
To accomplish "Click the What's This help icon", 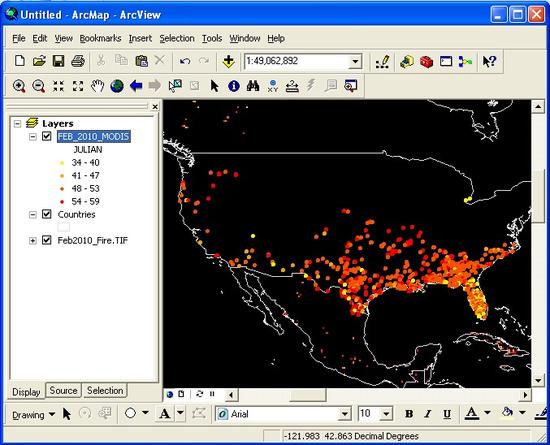I will pos(489,62).
